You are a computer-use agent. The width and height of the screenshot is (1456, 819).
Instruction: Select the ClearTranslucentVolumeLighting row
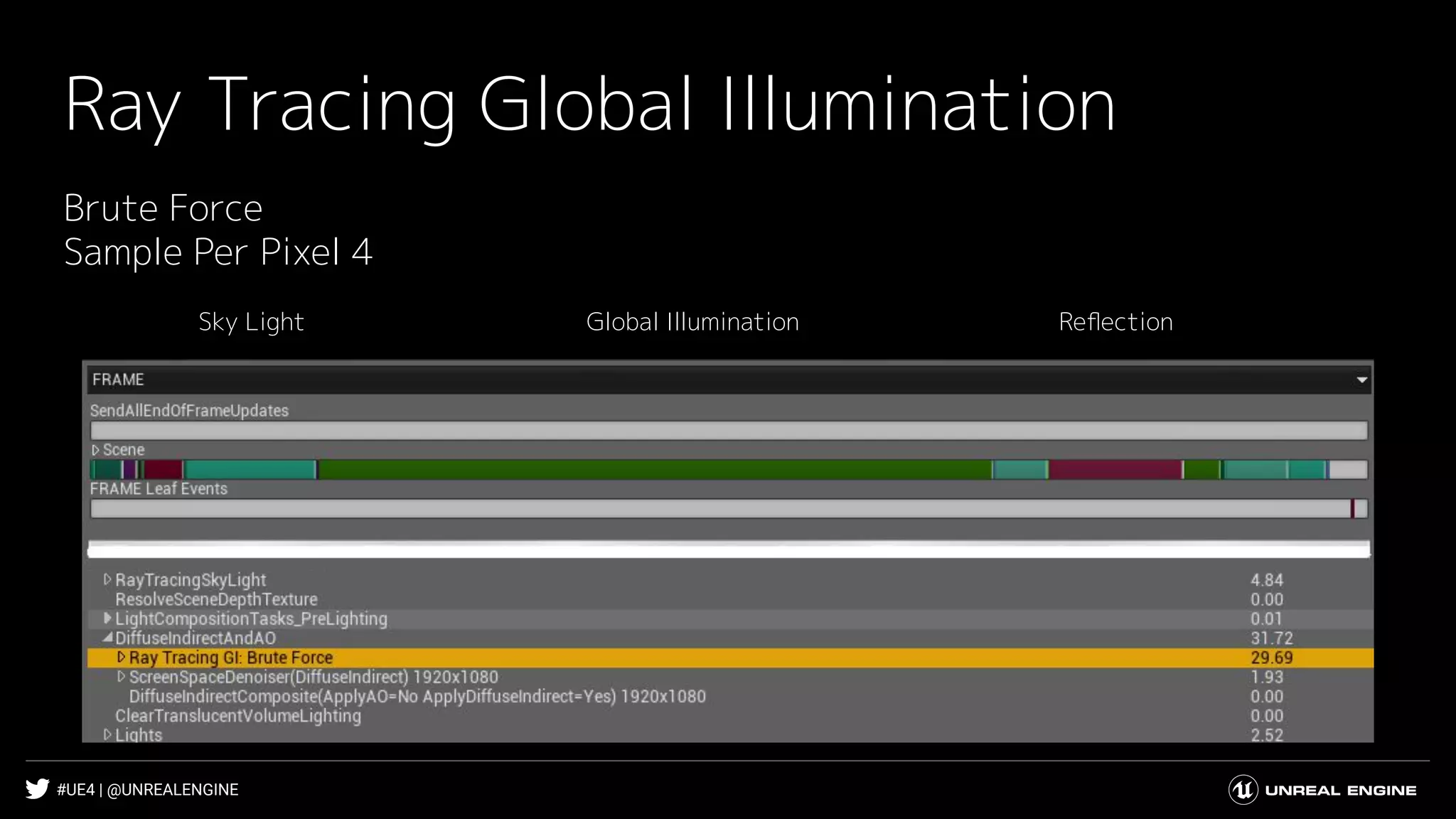(730, 715)
